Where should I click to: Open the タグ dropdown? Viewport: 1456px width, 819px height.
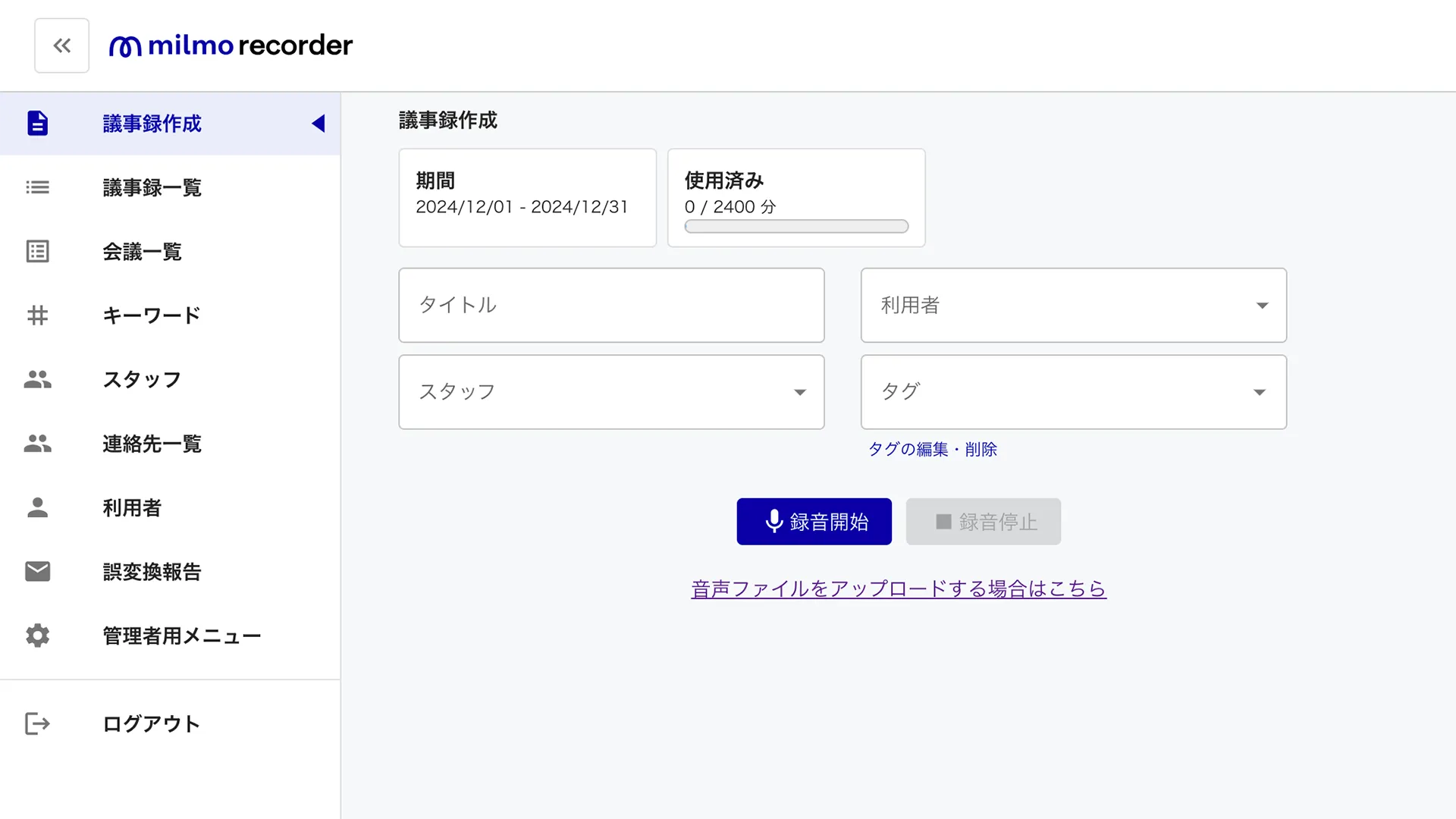coord(1073,392)
